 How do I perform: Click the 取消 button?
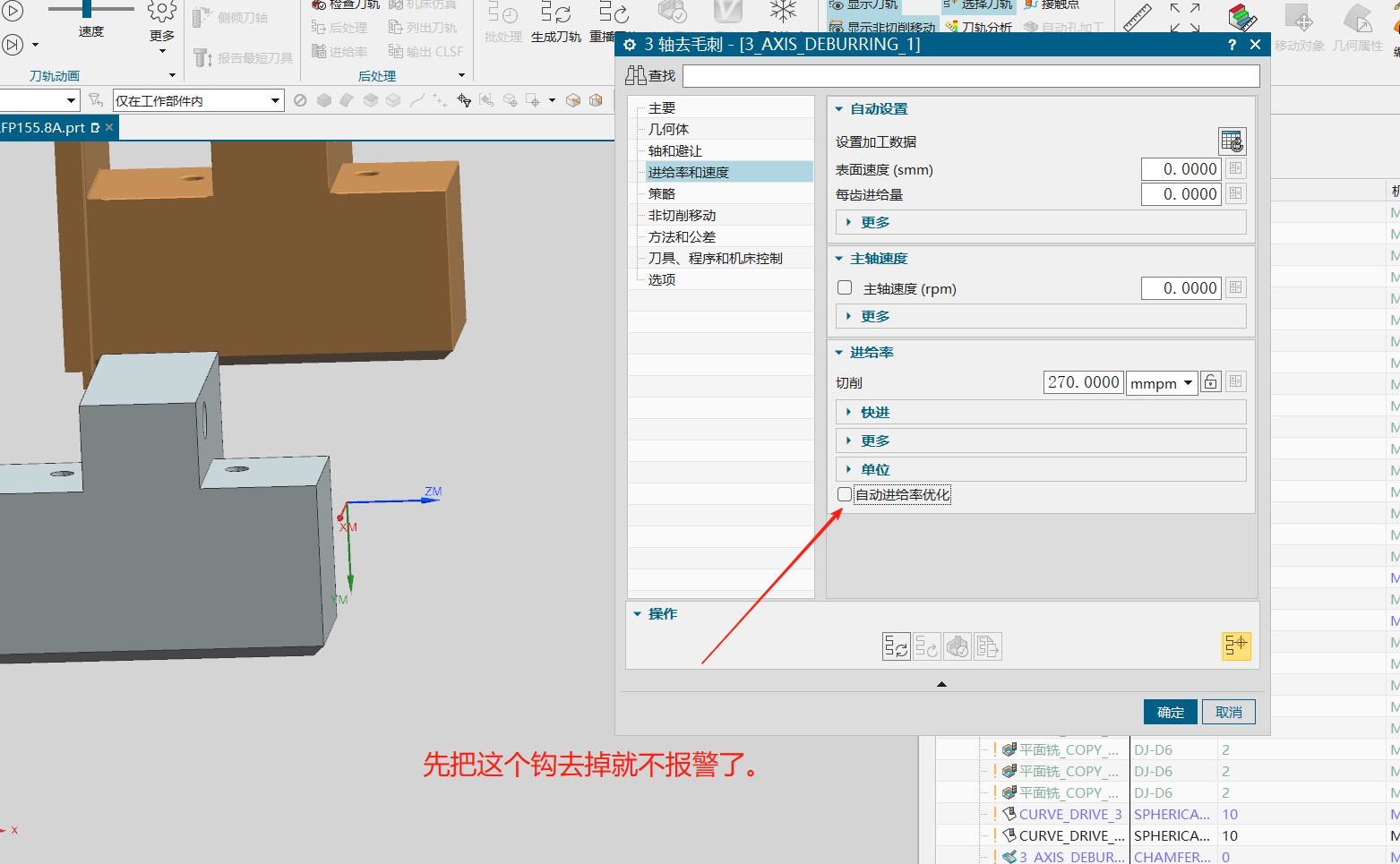click(1229, 712)
